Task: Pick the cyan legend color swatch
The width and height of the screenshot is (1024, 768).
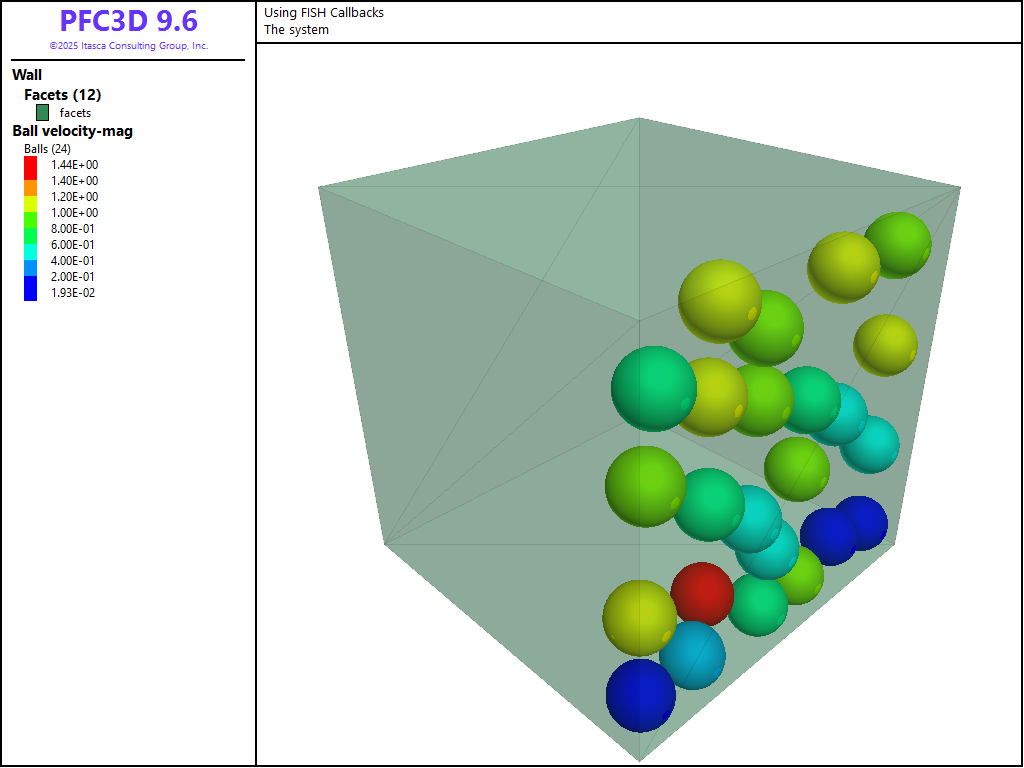Action: tap(31, 251)
